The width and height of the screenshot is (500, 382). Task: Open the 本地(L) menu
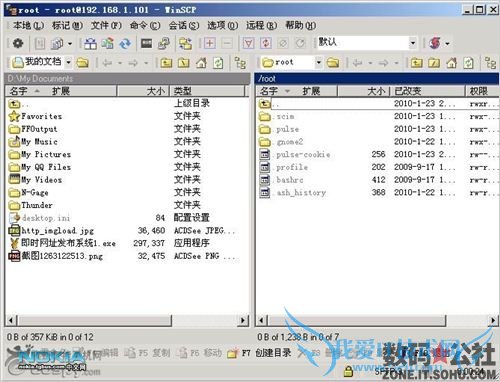[x=28, y=25]
